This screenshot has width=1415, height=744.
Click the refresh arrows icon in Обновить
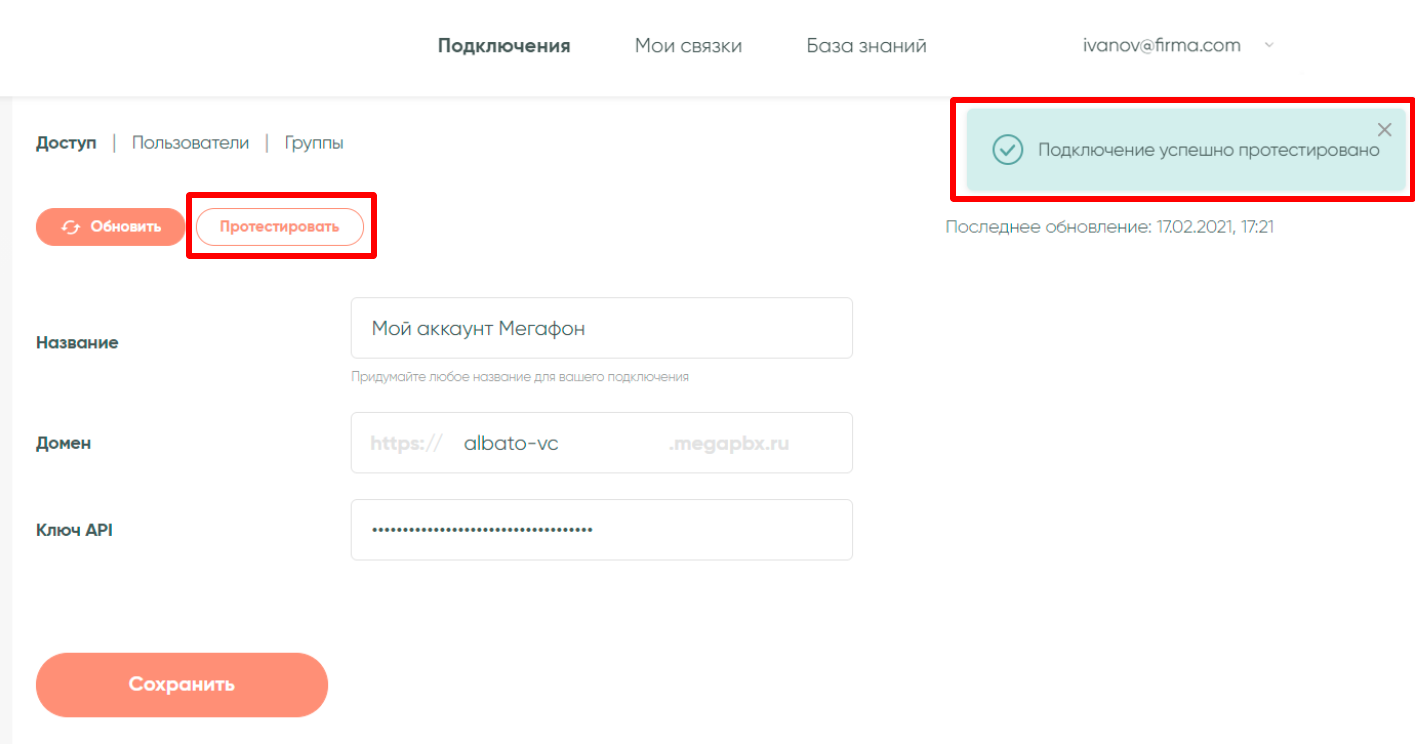coord(70,227)
